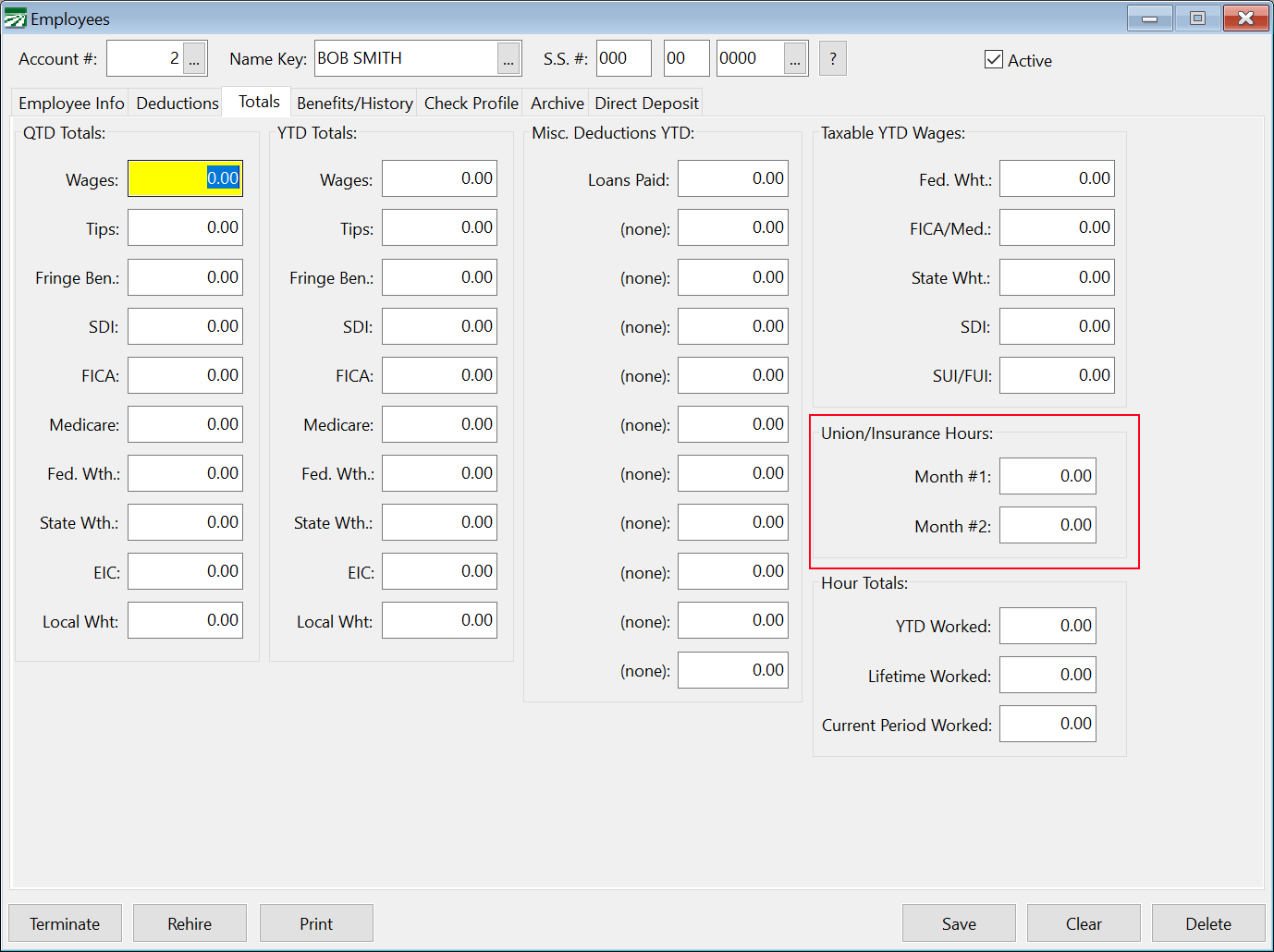
Task: Click the last S.S. # field with 0000
Action: pyautogui.click(x=751, y=58)
